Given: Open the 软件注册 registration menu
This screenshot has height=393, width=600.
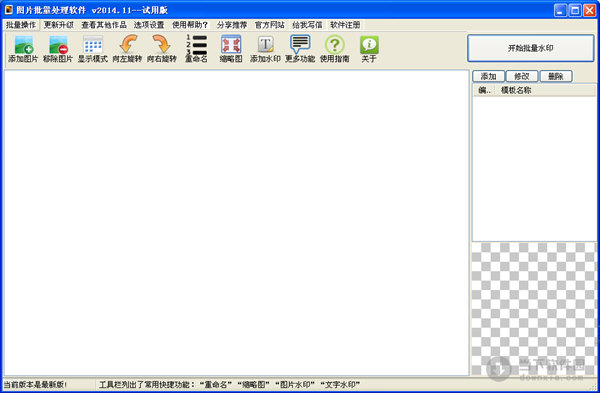Looking at the screenshot, I should coord(345,25).
